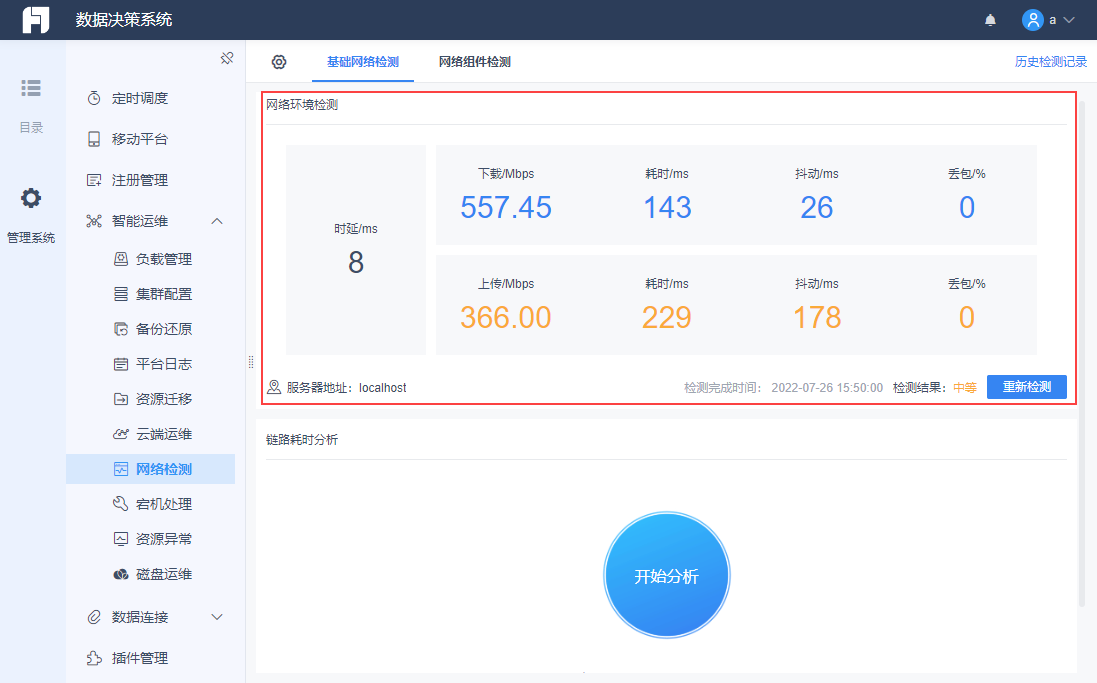Select 网络检测 submenu item
This screenshot has width=1097, height=683.
tap(150, 469)
